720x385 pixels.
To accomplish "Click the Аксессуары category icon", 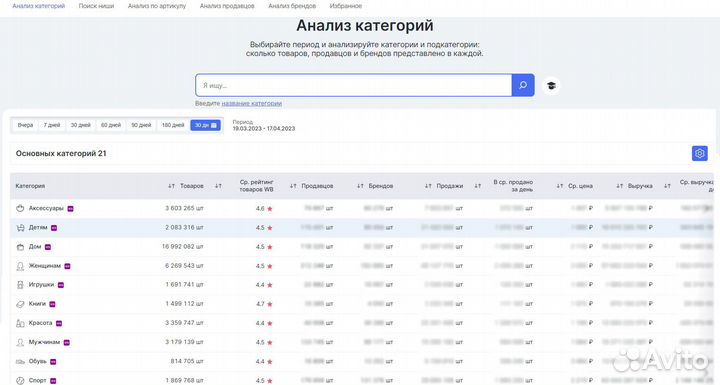I will [x=20, y=208].
